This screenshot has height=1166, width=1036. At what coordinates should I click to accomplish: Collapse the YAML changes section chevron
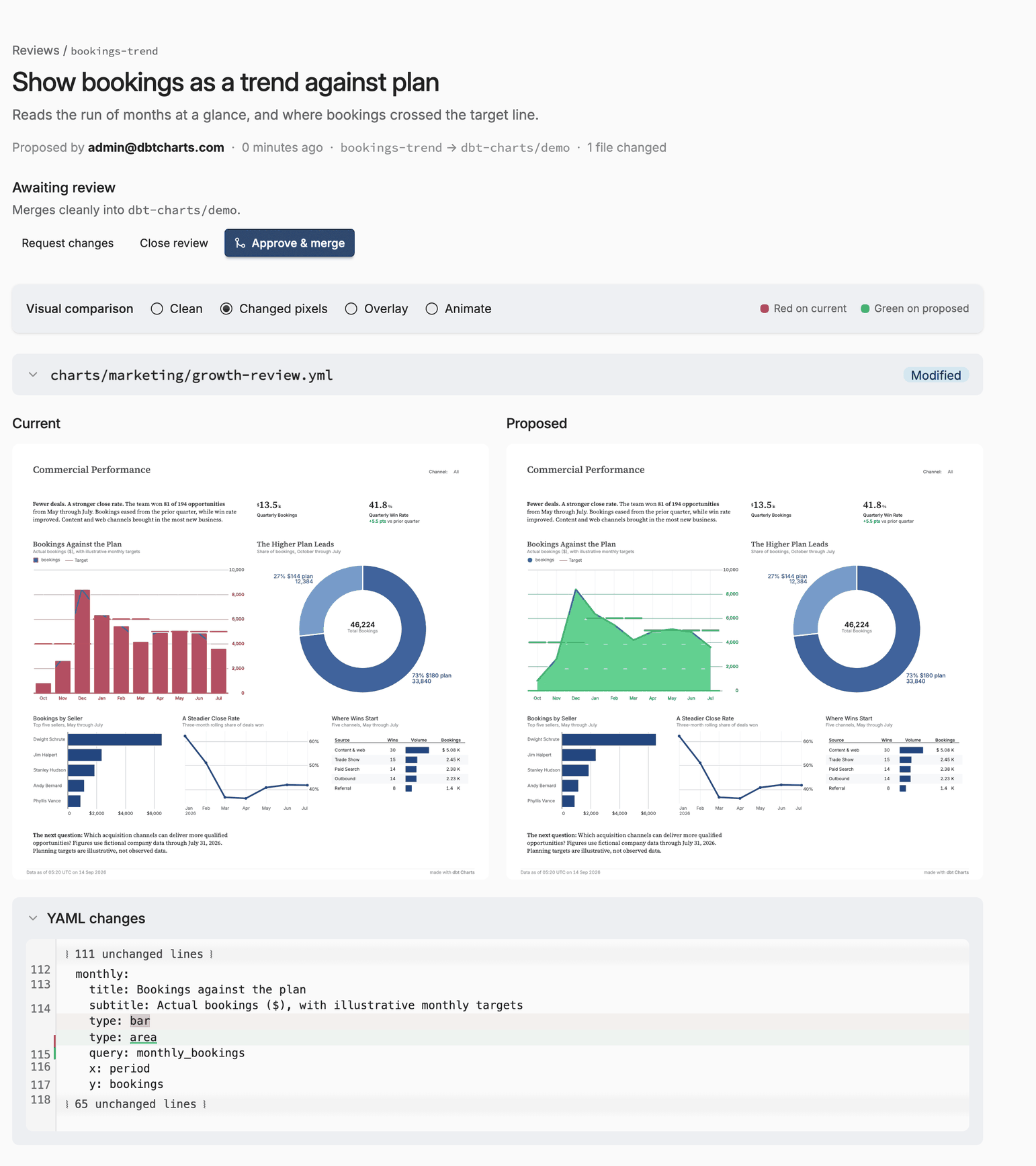(x=33, y=918)
